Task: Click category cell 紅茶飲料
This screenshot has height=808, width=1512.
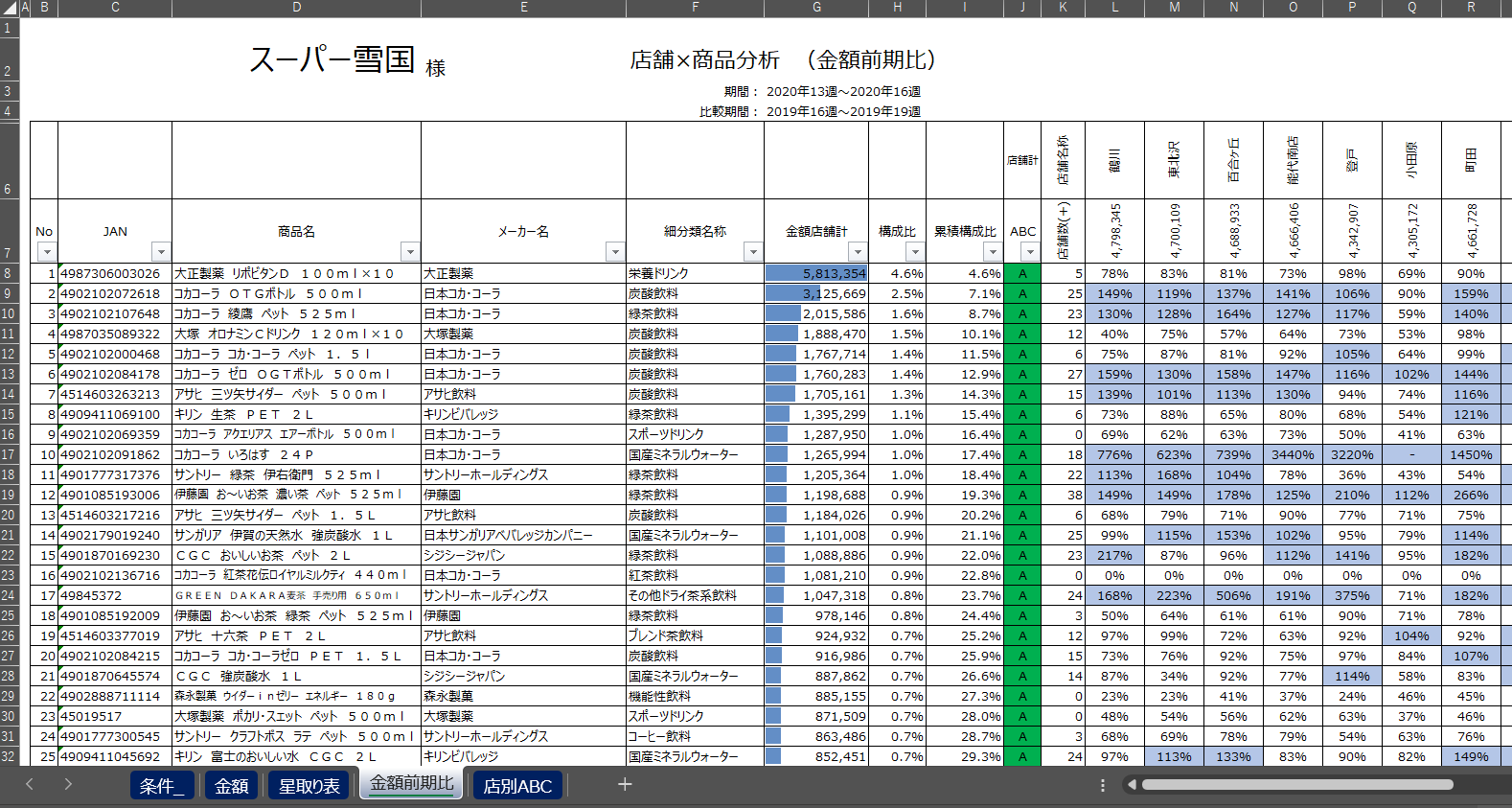Action: click(x=695, y=575)
